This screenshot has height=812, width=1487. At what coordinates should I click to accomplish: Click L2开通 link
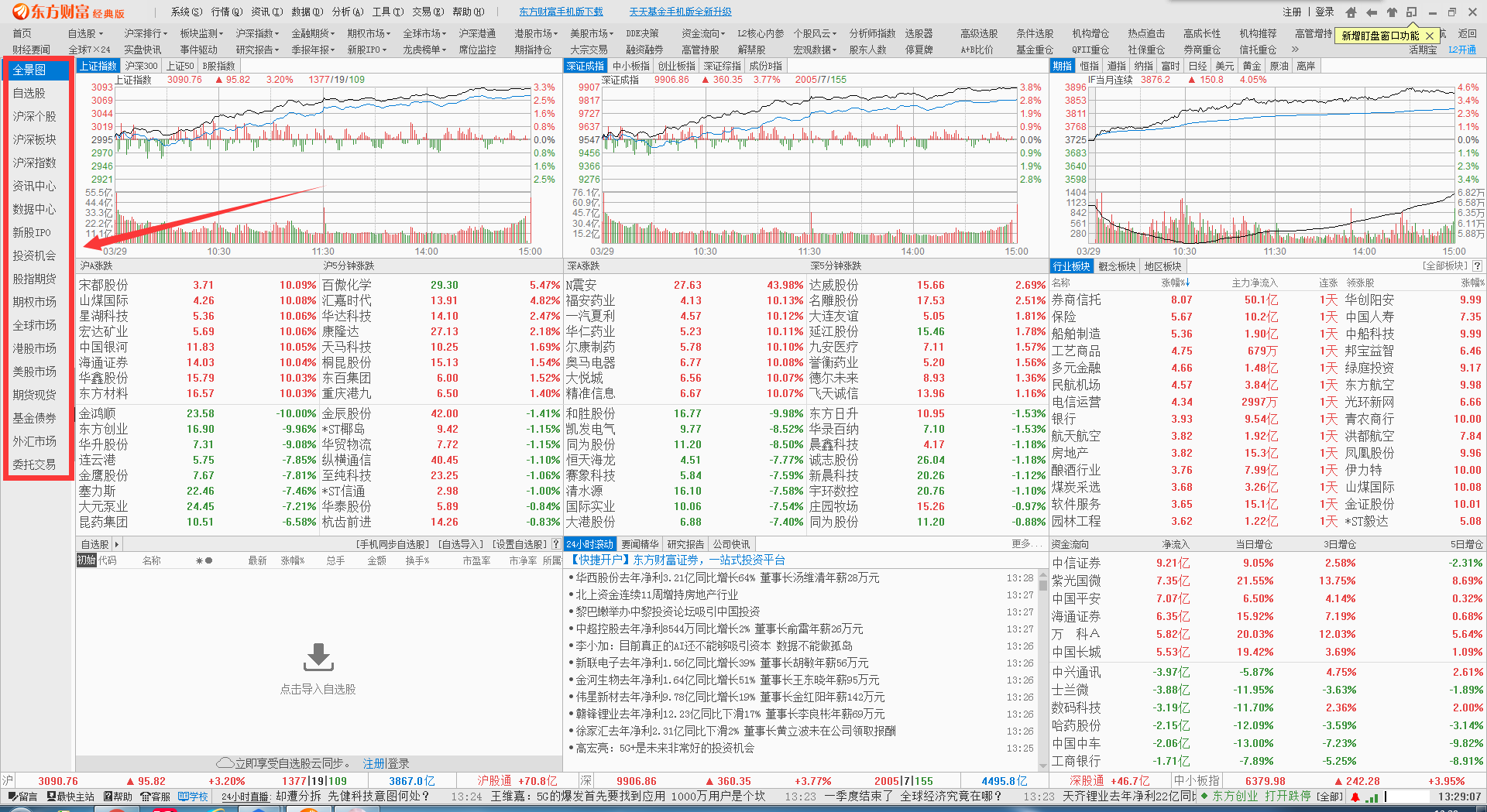(x=1462, y=50)
